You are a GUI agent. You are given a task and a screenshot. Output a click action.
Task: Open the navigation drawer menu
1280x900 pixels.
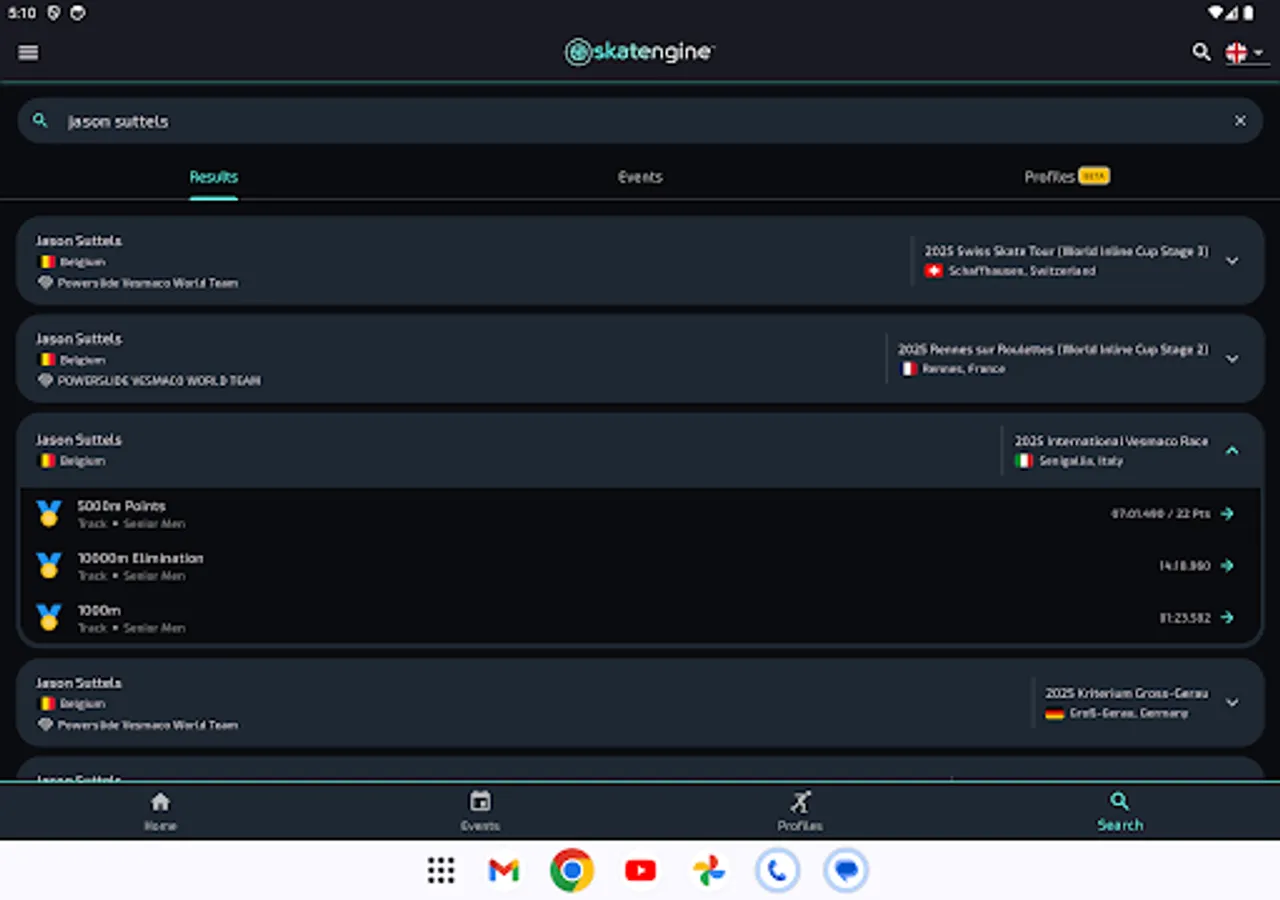pyautogui.click(x=27, y=52)
